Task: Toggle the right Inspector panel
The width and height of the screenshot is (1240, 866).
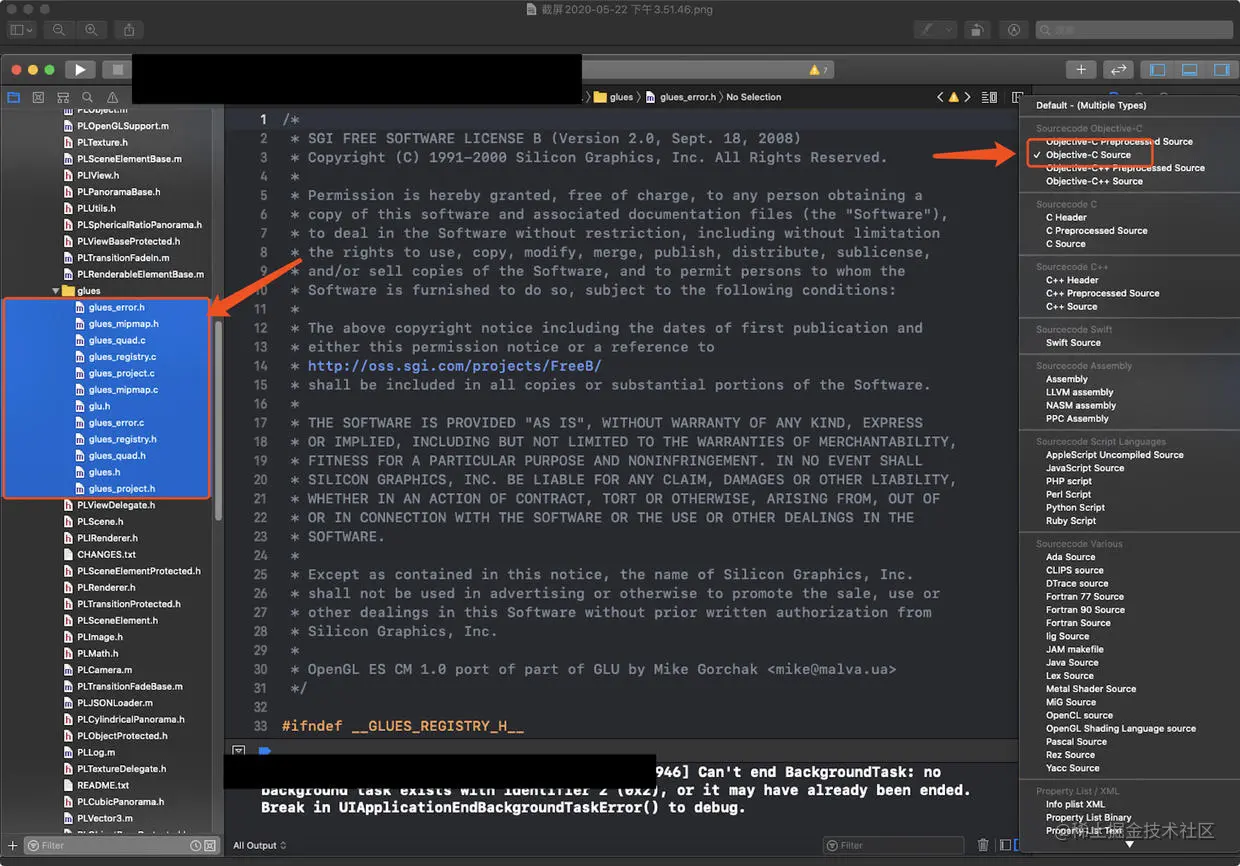Action: coord(1221,70)
